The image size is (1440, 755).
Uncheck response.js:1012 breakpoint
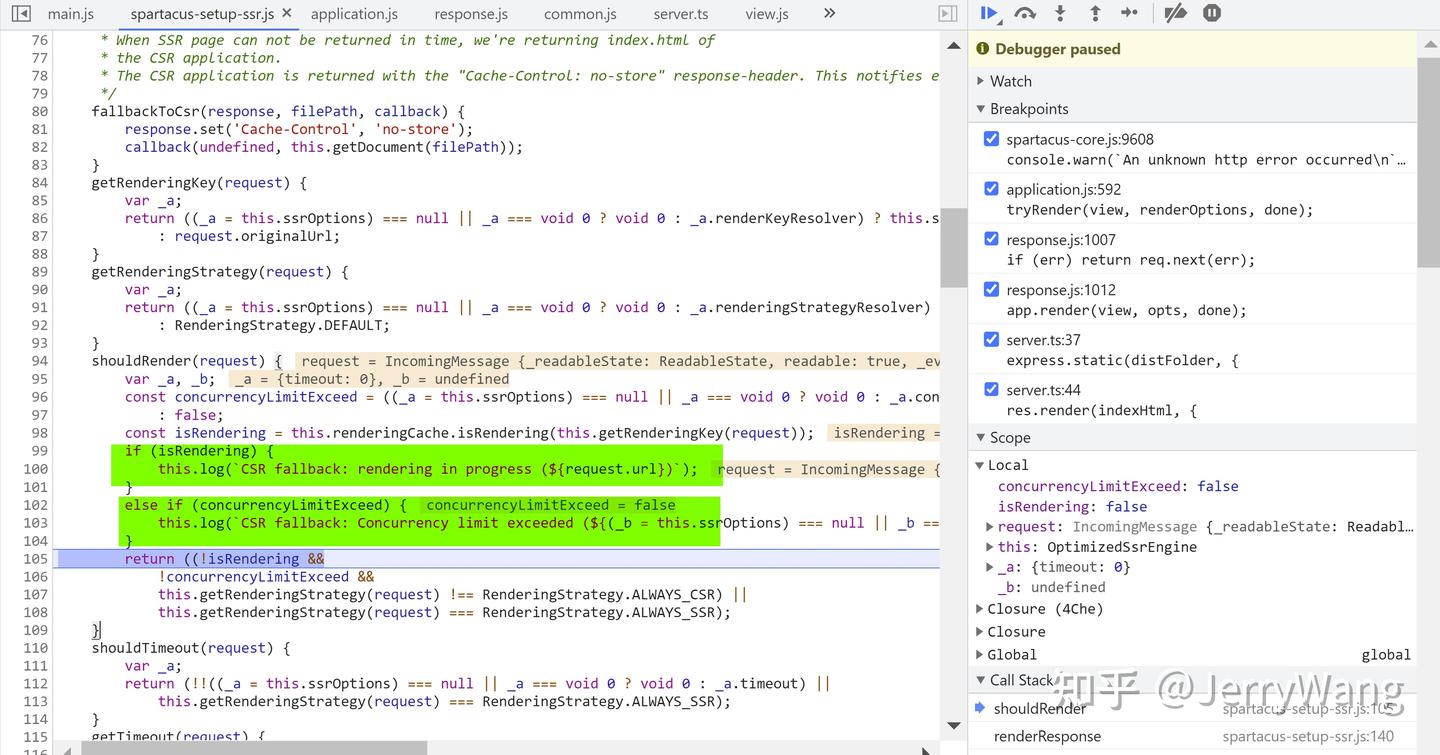991,289
